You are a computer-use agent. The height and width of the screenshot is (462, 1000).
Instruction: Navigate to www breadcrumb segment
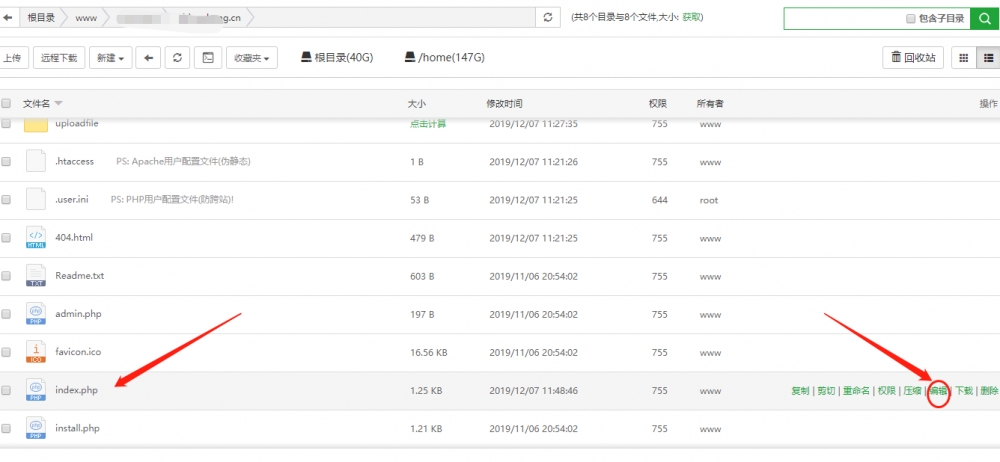(x=86, y=18)
